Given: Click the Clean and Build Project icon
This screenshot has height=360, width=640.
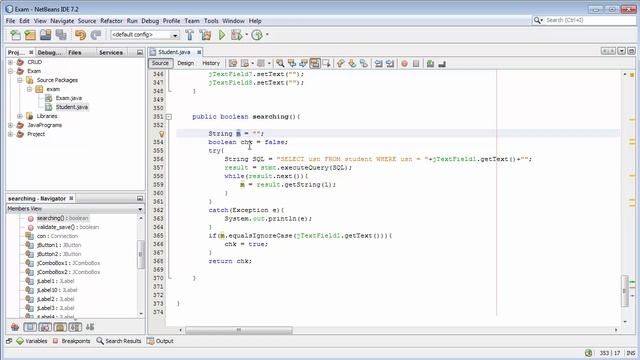Looking at the screenshot, I should click(x=206, y=35).
